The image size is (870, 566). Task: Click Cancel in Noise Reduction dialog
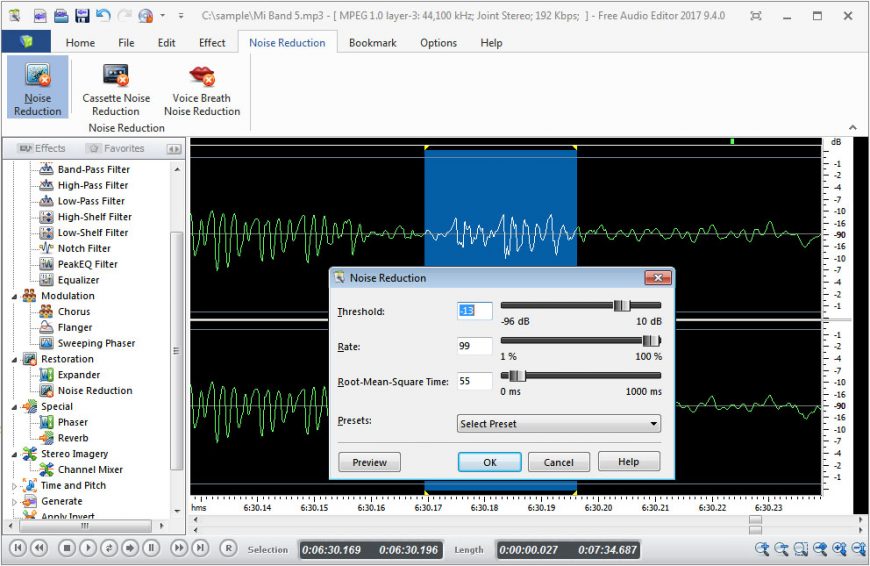coord(558,462)
